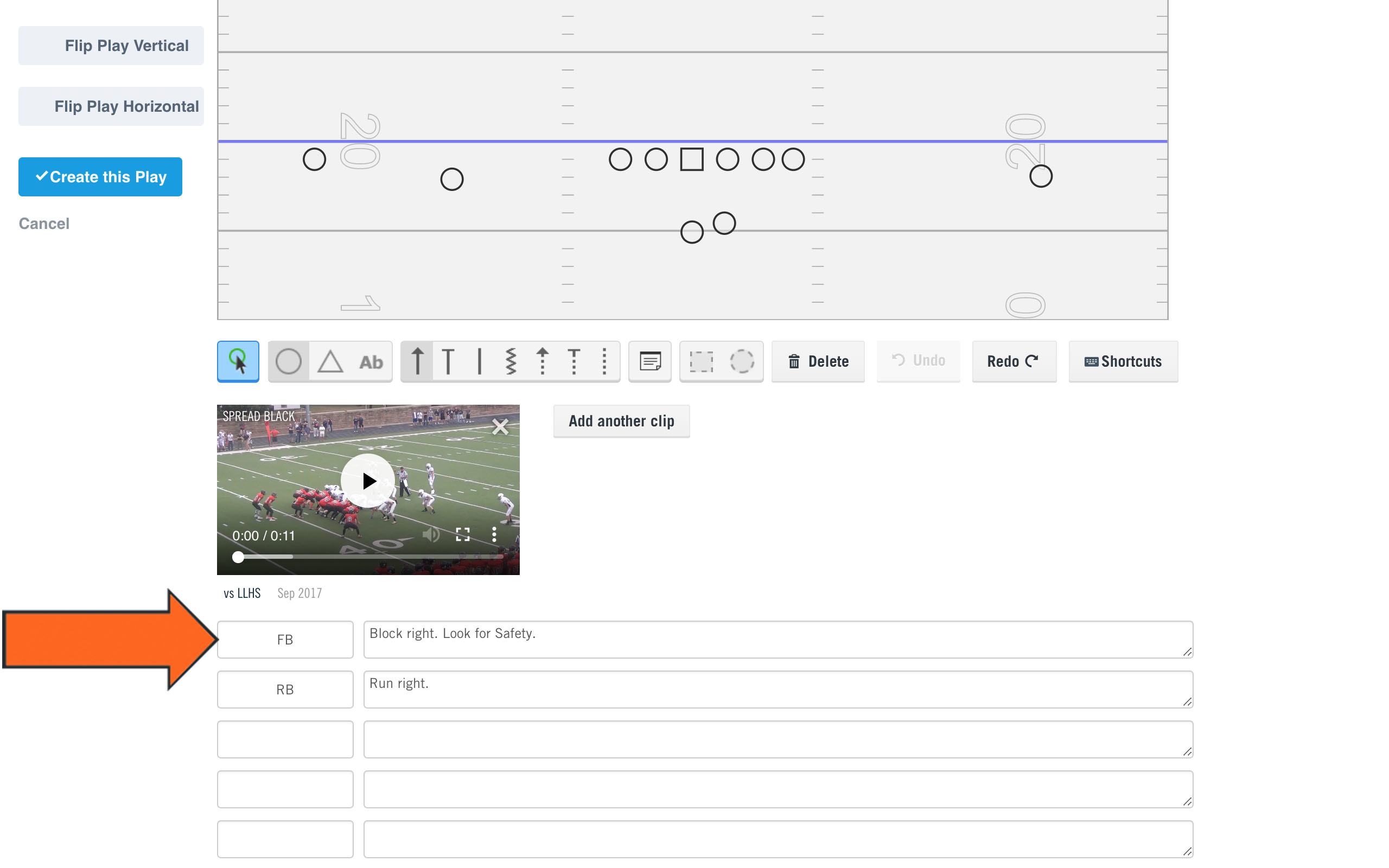Click the video progress slider handle

point(238,557)
